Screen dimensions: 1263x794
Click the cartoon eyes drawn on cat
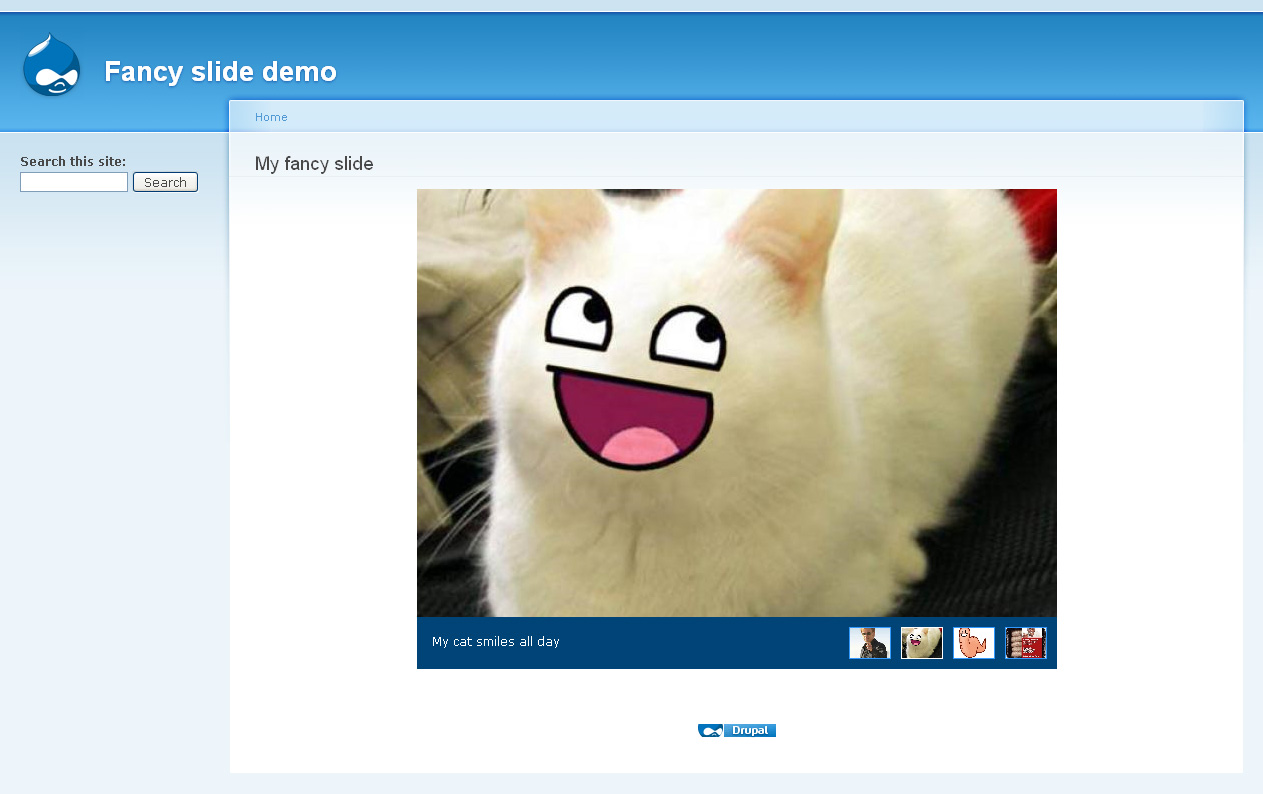click(636, 326)
